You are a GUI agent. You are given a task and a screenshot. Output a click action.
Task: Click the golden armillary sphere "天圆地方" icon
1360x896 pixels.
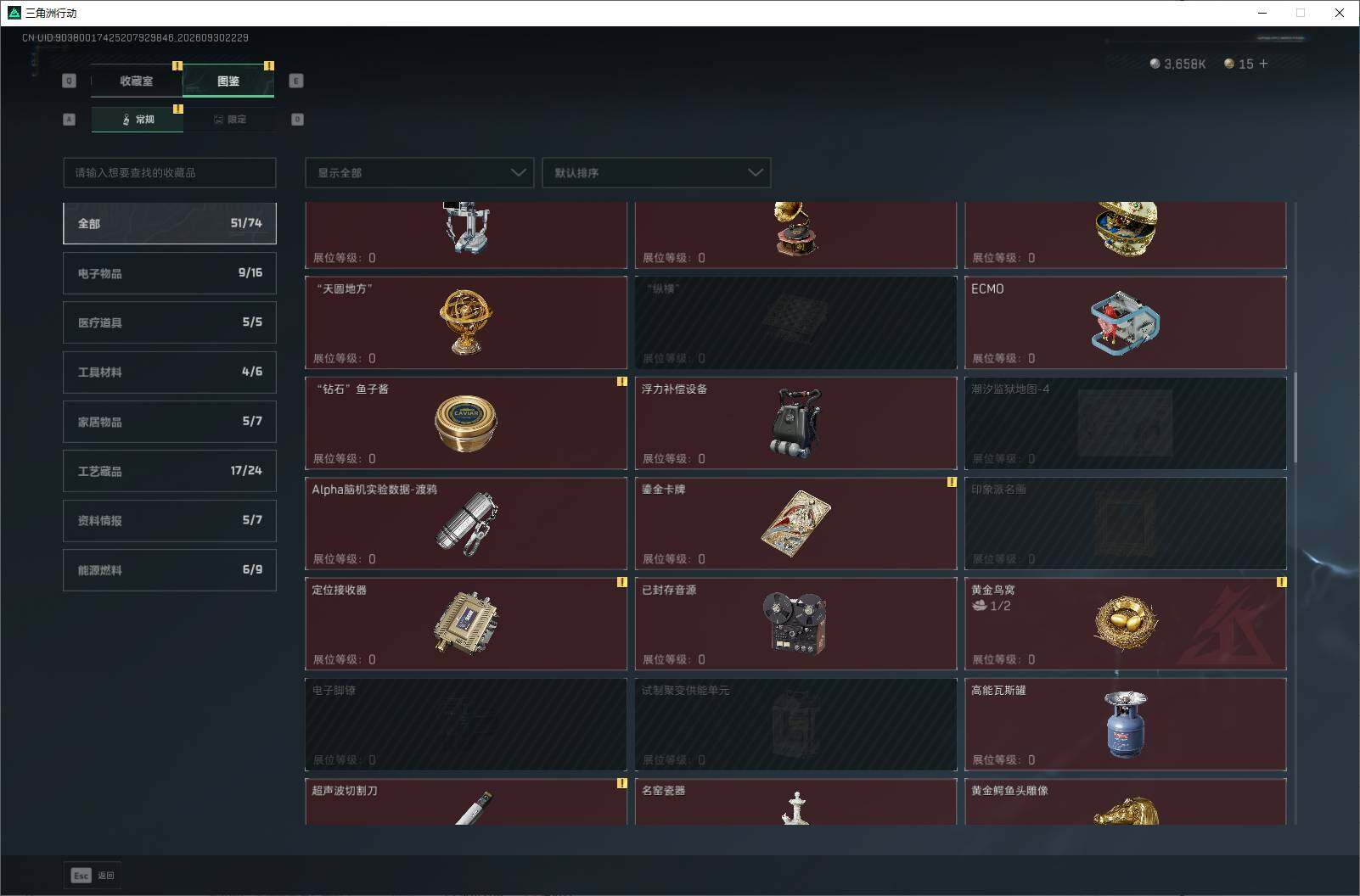[466, 321]
